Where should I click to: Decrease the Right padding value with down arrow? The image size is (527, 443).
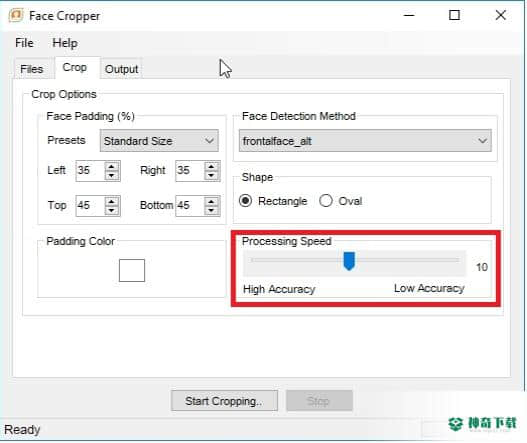coord(211,175)
